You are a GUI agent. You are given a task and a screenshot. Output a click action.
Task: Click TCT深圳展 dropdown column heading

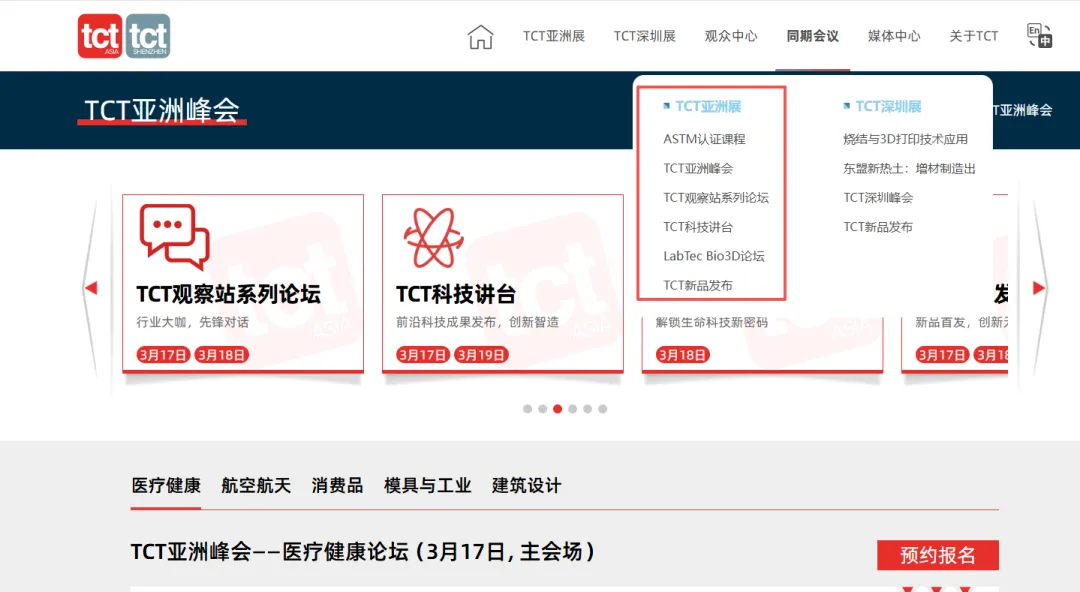[888, 107]
